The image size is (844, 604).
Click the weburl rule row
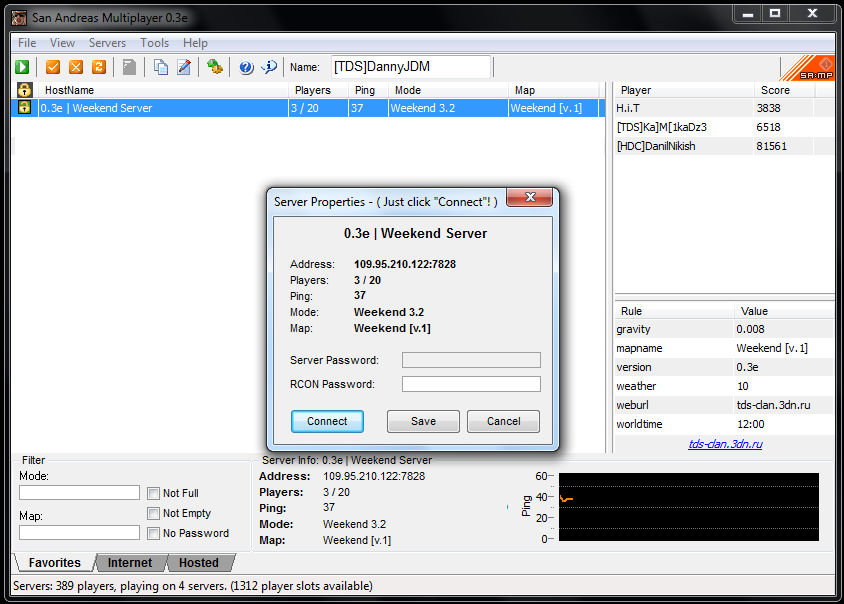[725, 405]
